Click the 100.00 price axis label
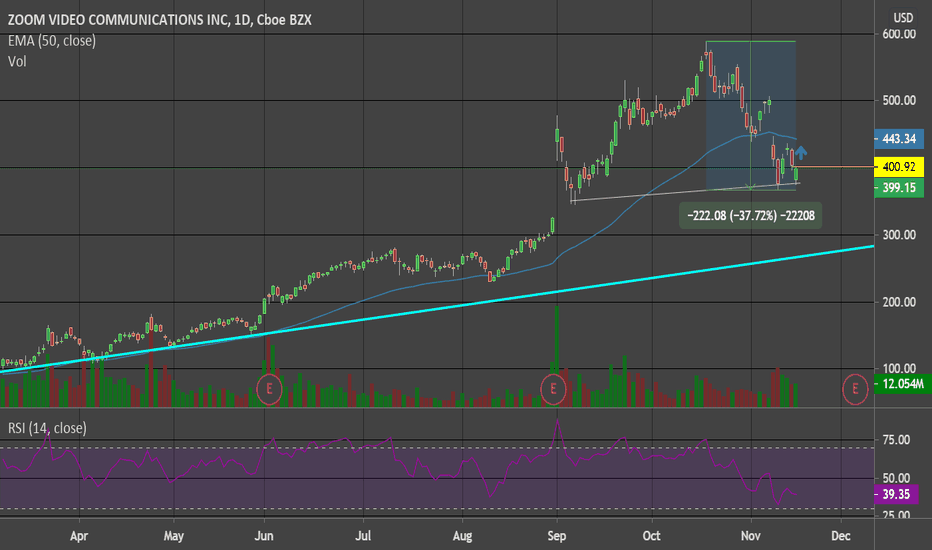The image size is (932, 550). coord(899,369)
